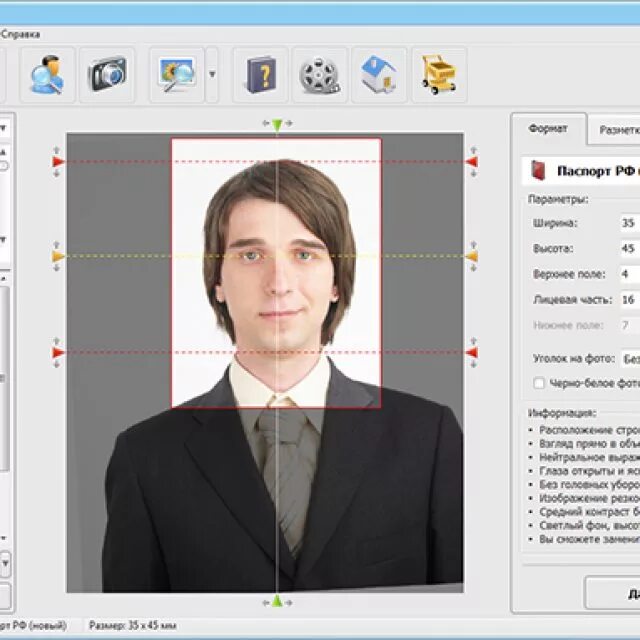Image resolution: width=640 pixels, height=640 pixels.
Task: Click the shopping cart purchase icon
Action: tap(439, 75)
